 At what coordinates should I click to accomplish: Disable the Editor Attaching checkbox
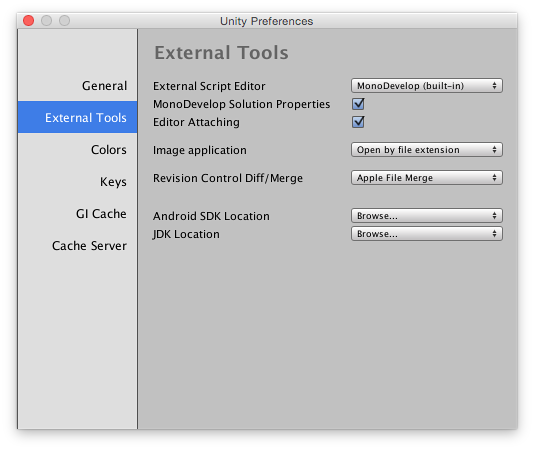[358, 122]
